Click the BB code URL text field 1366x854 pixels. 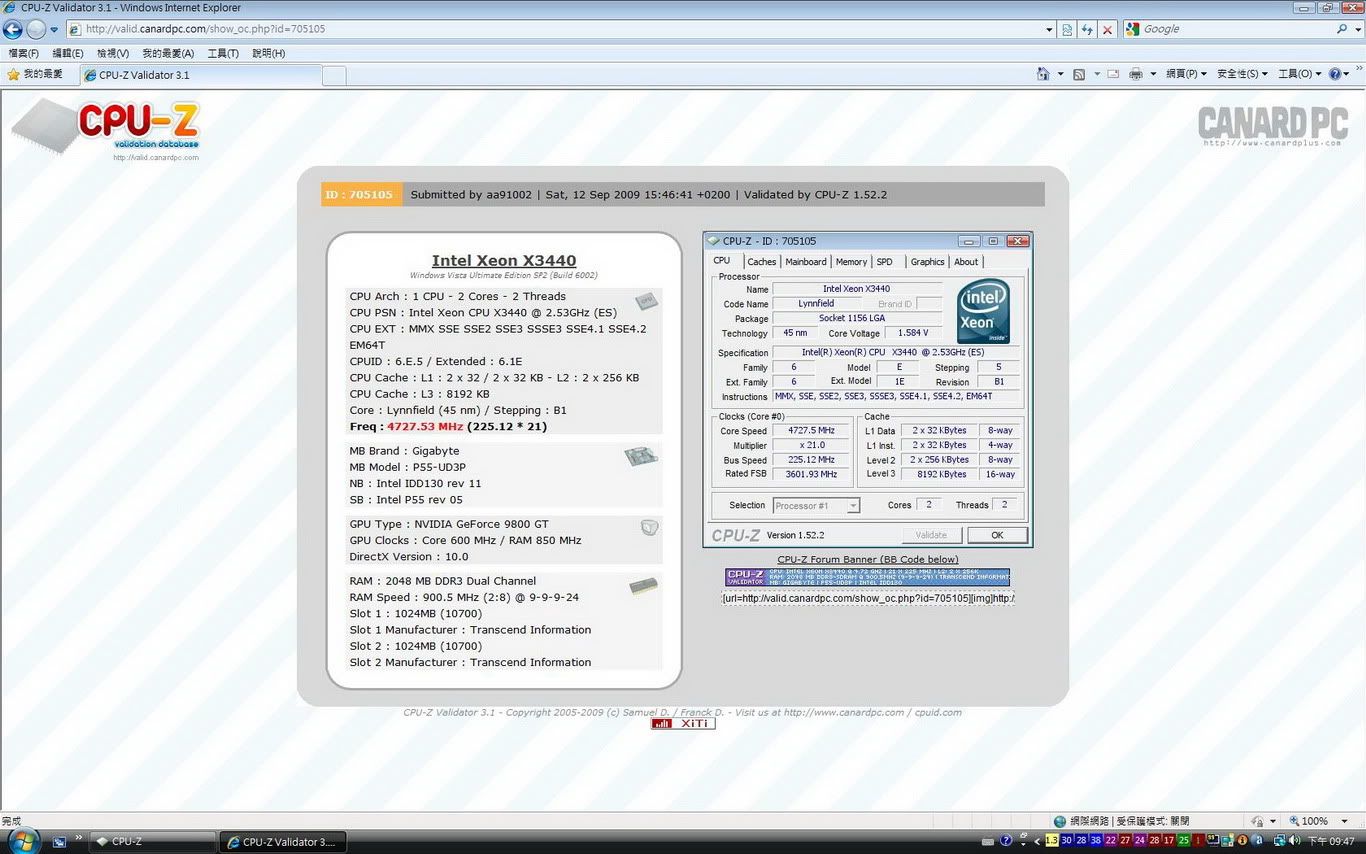[868, 598]
